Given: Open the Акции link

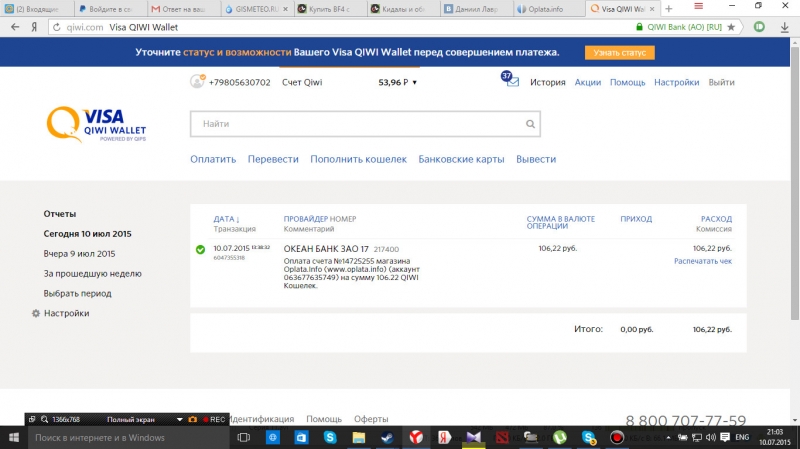Looking at the screenshot, I should (x=588, y=82).
